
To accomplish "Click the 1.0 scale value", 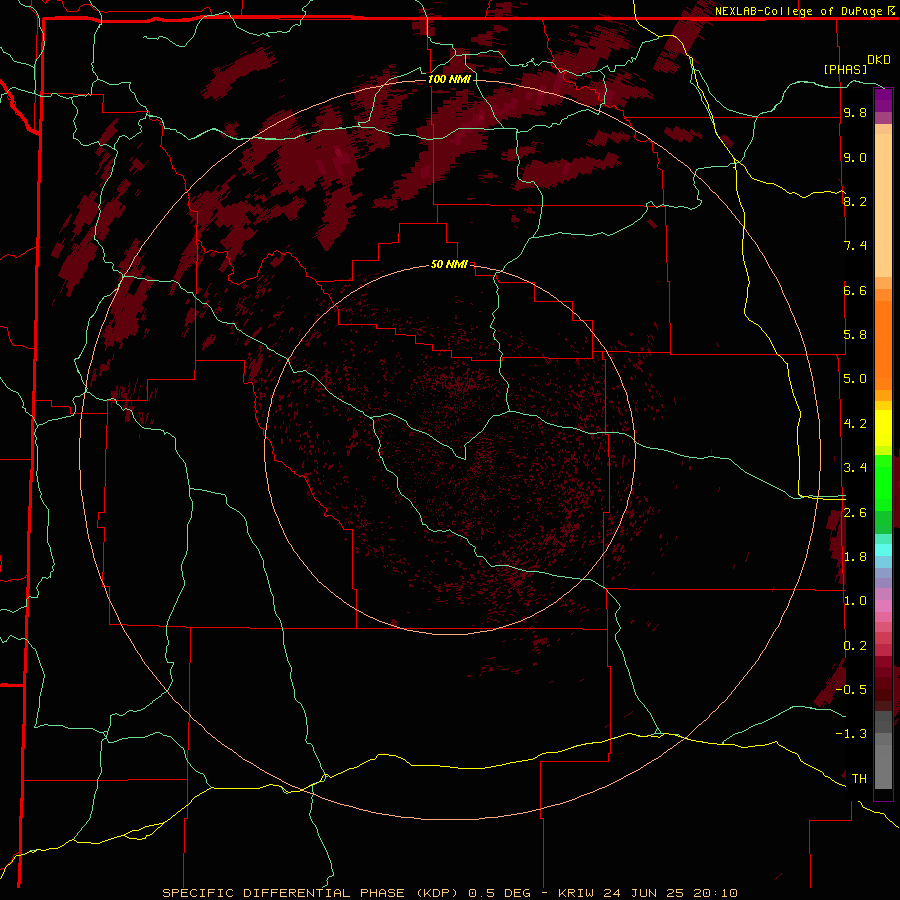I will point(855,601).
